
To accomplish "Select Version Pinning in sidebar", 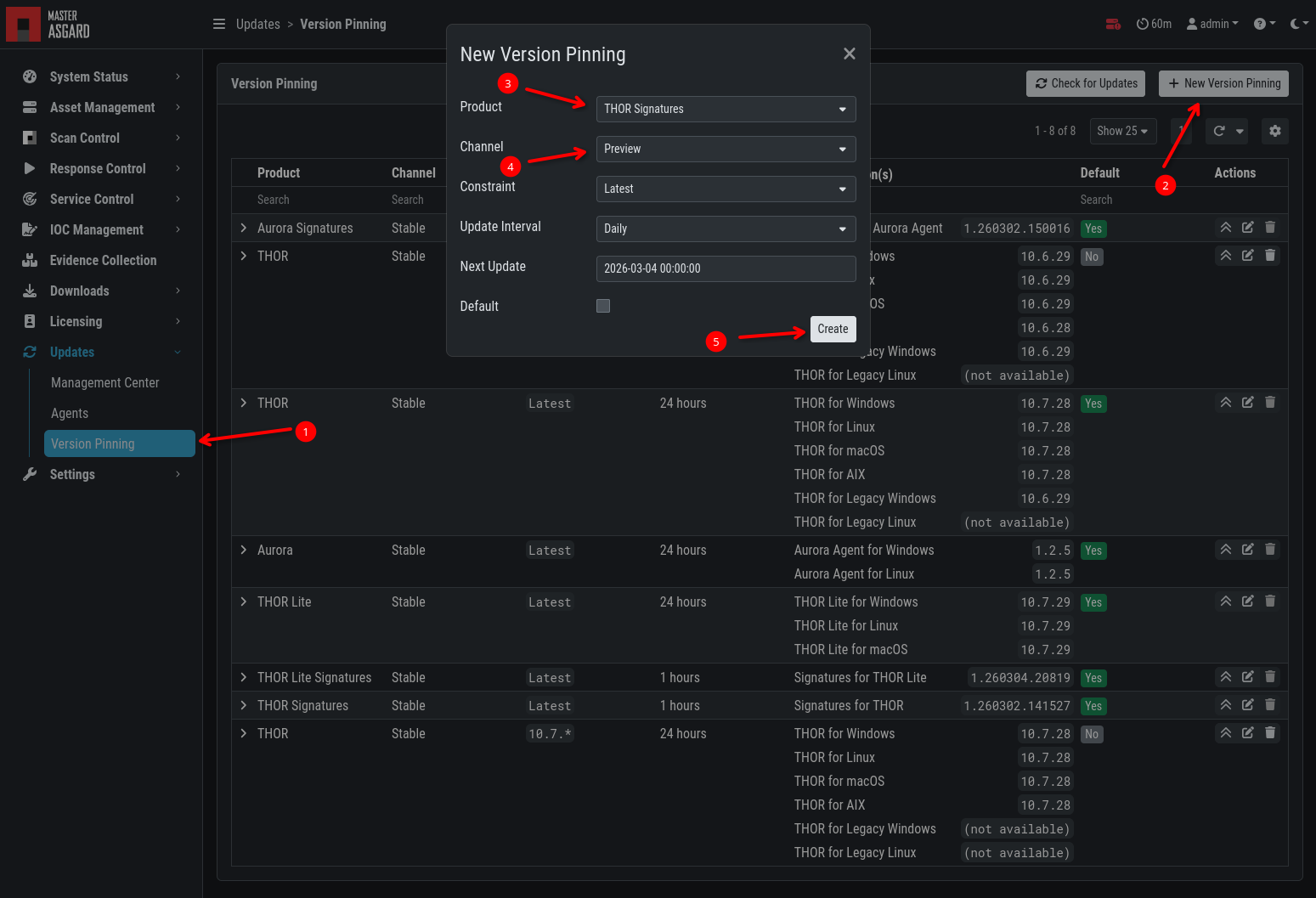I will point(120,443).
